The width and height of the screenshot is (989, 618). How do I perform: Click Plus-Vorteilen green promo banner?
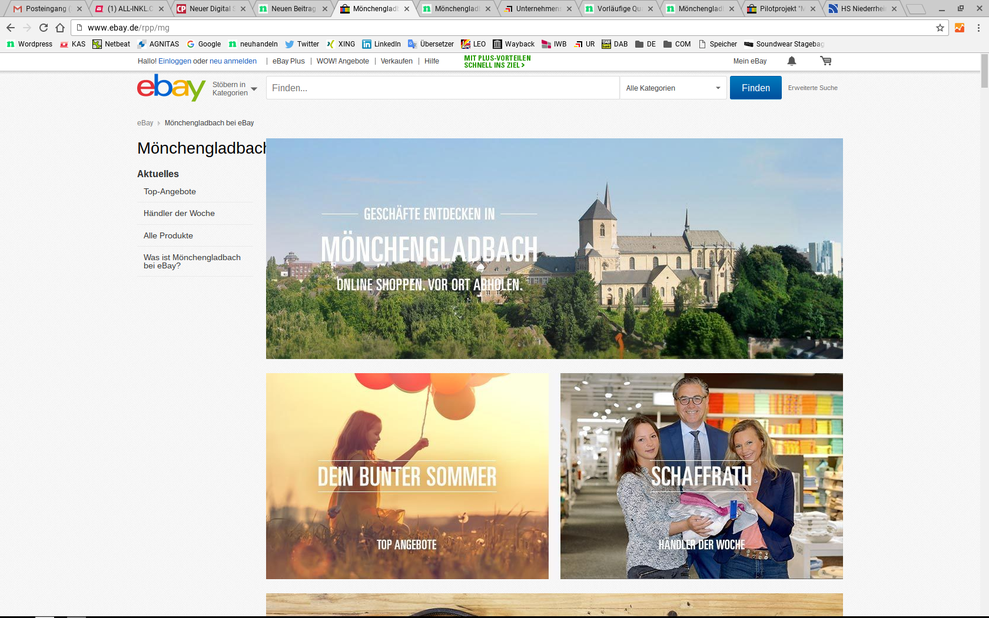click(497, 61)
